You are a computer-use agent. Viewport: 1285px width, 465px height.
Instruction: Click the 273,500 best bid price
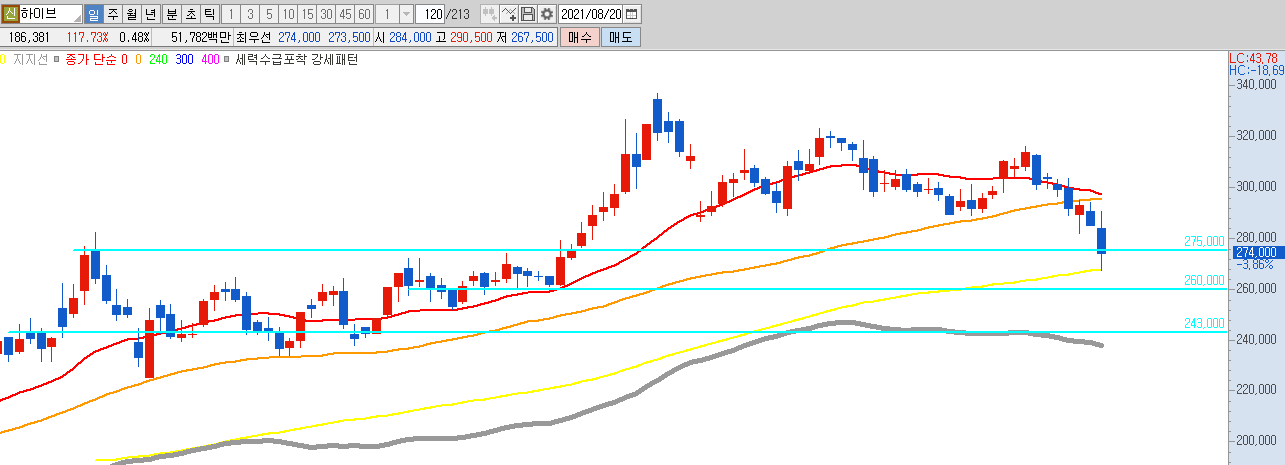349,37
